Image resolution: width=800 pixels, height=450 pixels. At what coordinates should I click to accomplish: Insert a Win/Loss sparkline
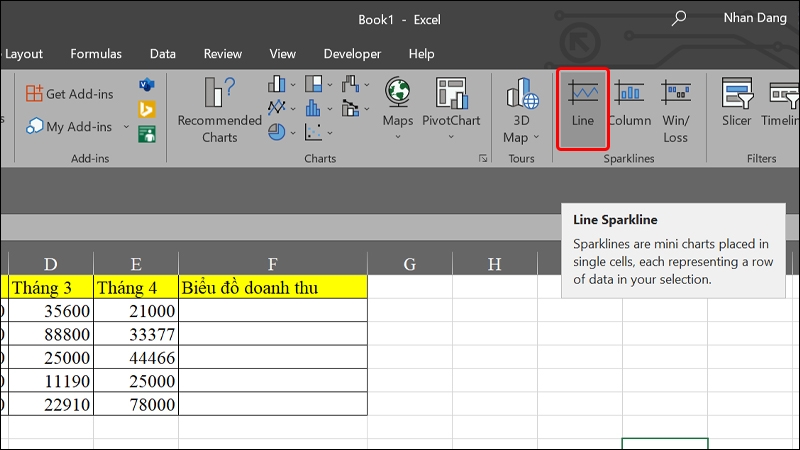(x=676, y=109)
